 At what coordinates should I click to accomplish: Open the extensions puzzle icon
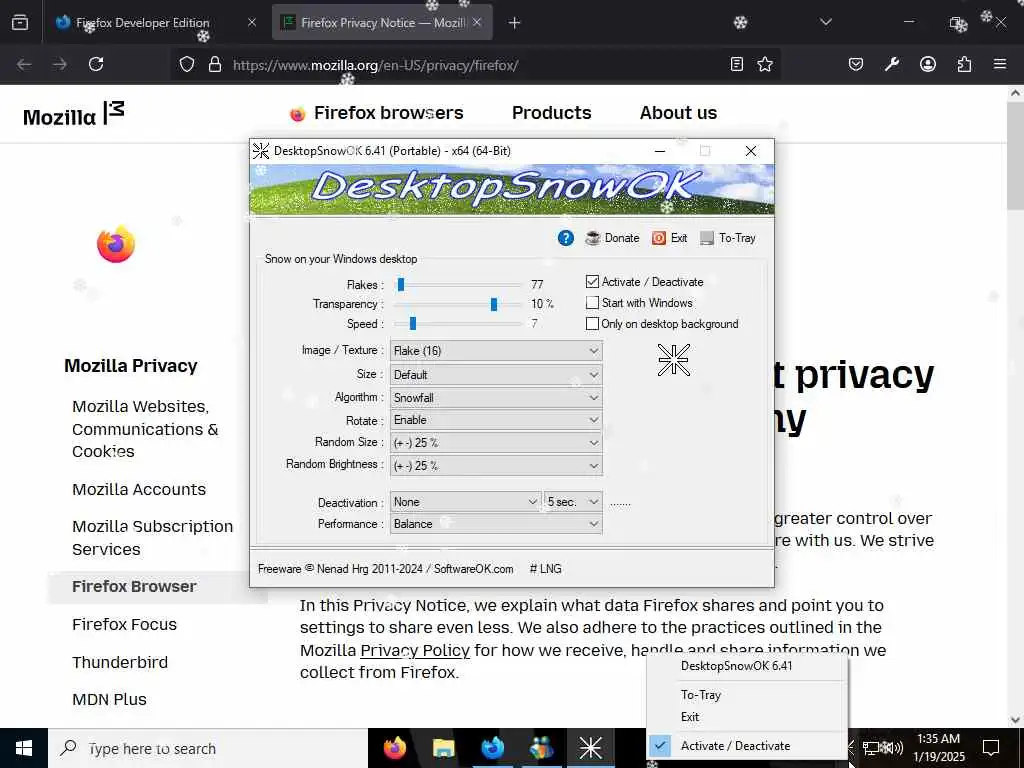tap(964, 64)
